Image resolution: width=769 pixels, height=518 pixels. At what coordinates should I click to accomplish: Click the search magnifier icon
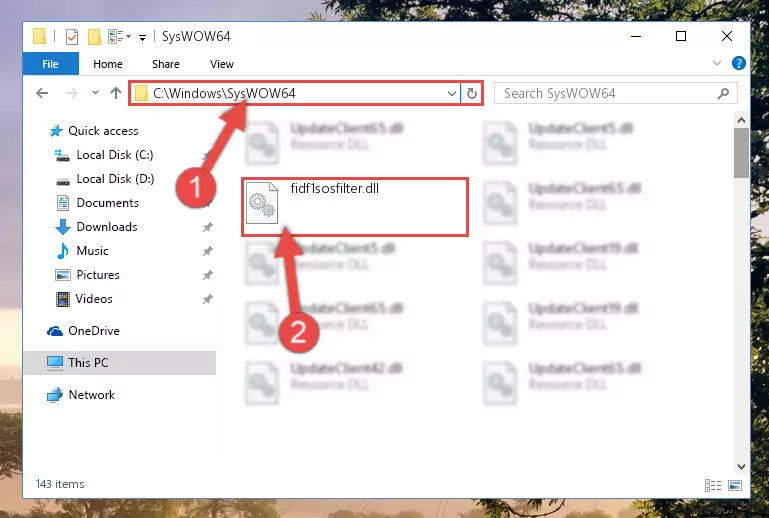(723, 93)
